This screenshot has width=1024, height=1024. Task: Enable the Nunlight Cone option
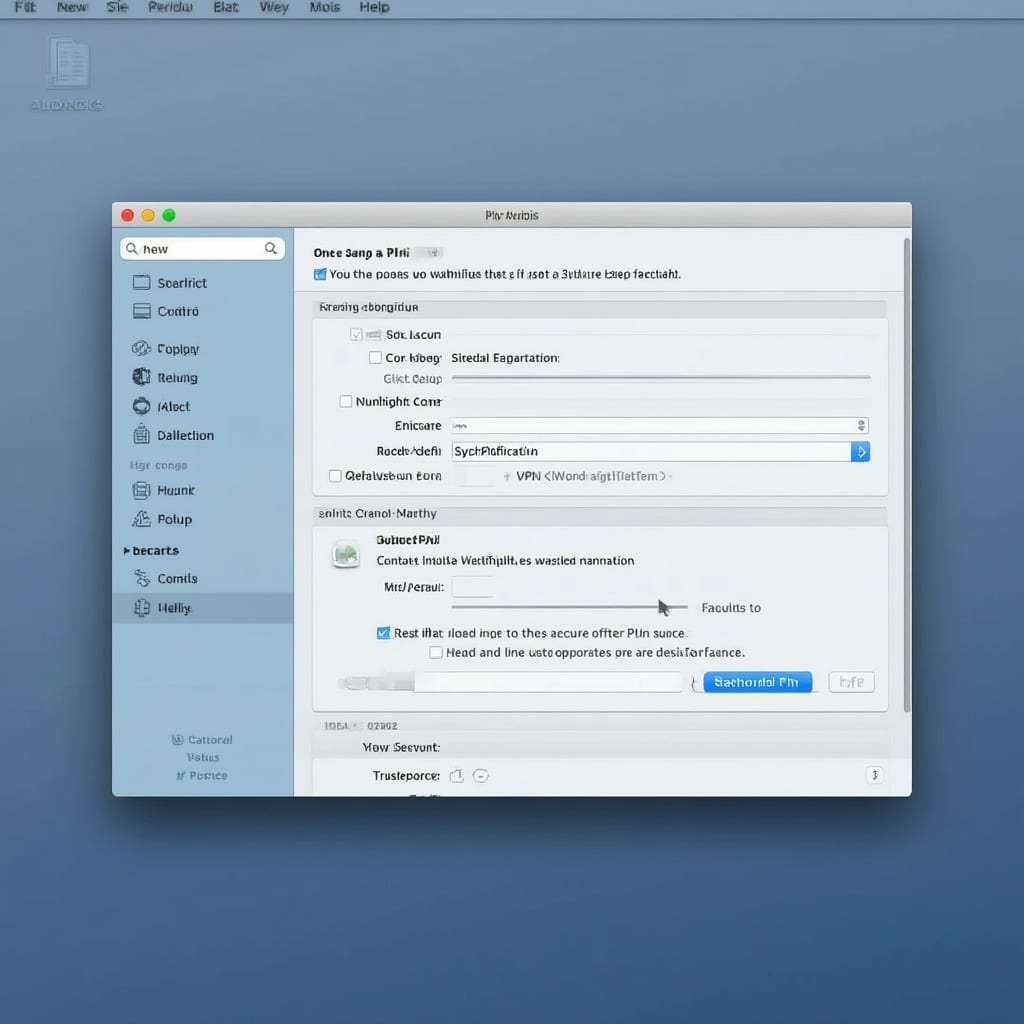[345, 401]
